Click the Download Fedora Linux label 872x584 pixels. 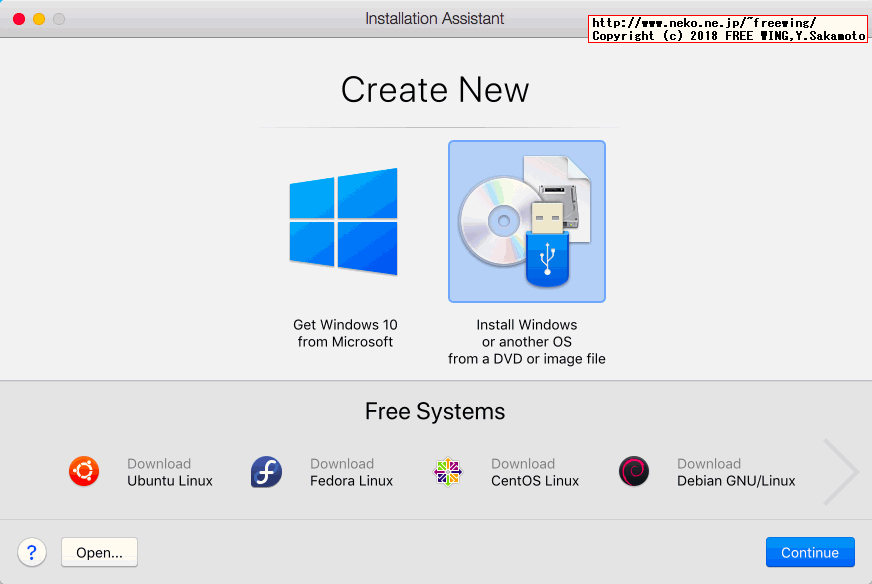pyautogui.click(x=350, y=471)
